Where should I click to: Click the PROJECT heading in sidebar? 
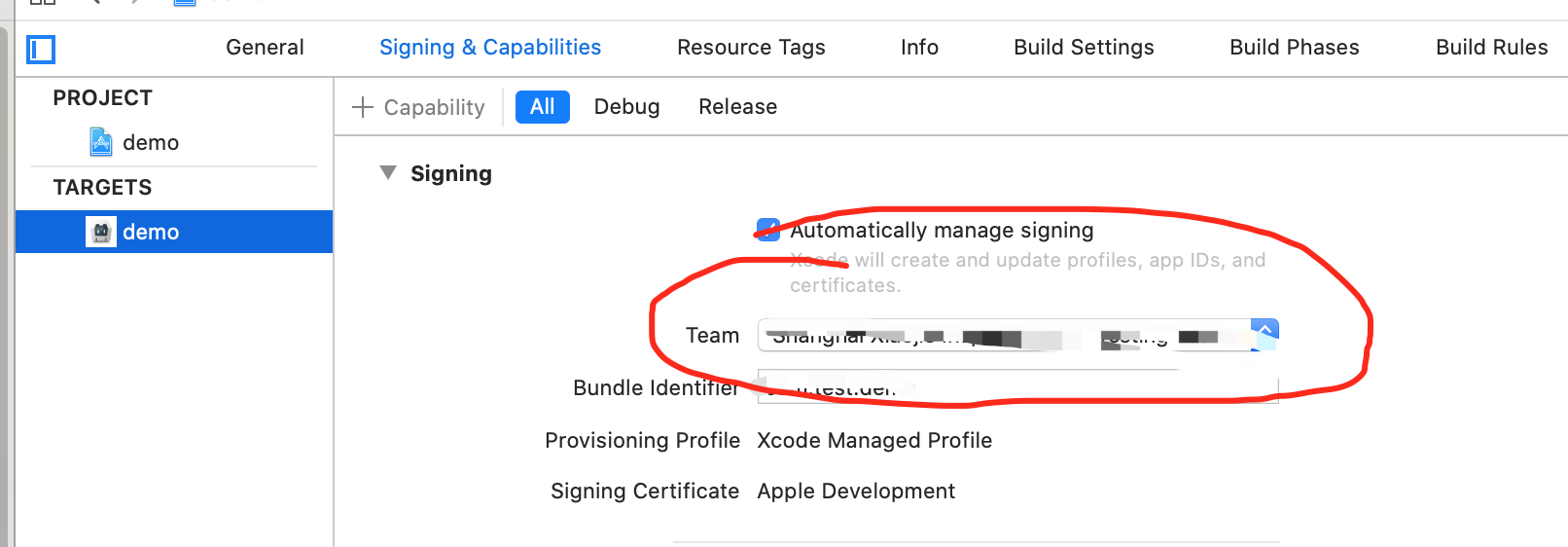click(x=102, y=98)
